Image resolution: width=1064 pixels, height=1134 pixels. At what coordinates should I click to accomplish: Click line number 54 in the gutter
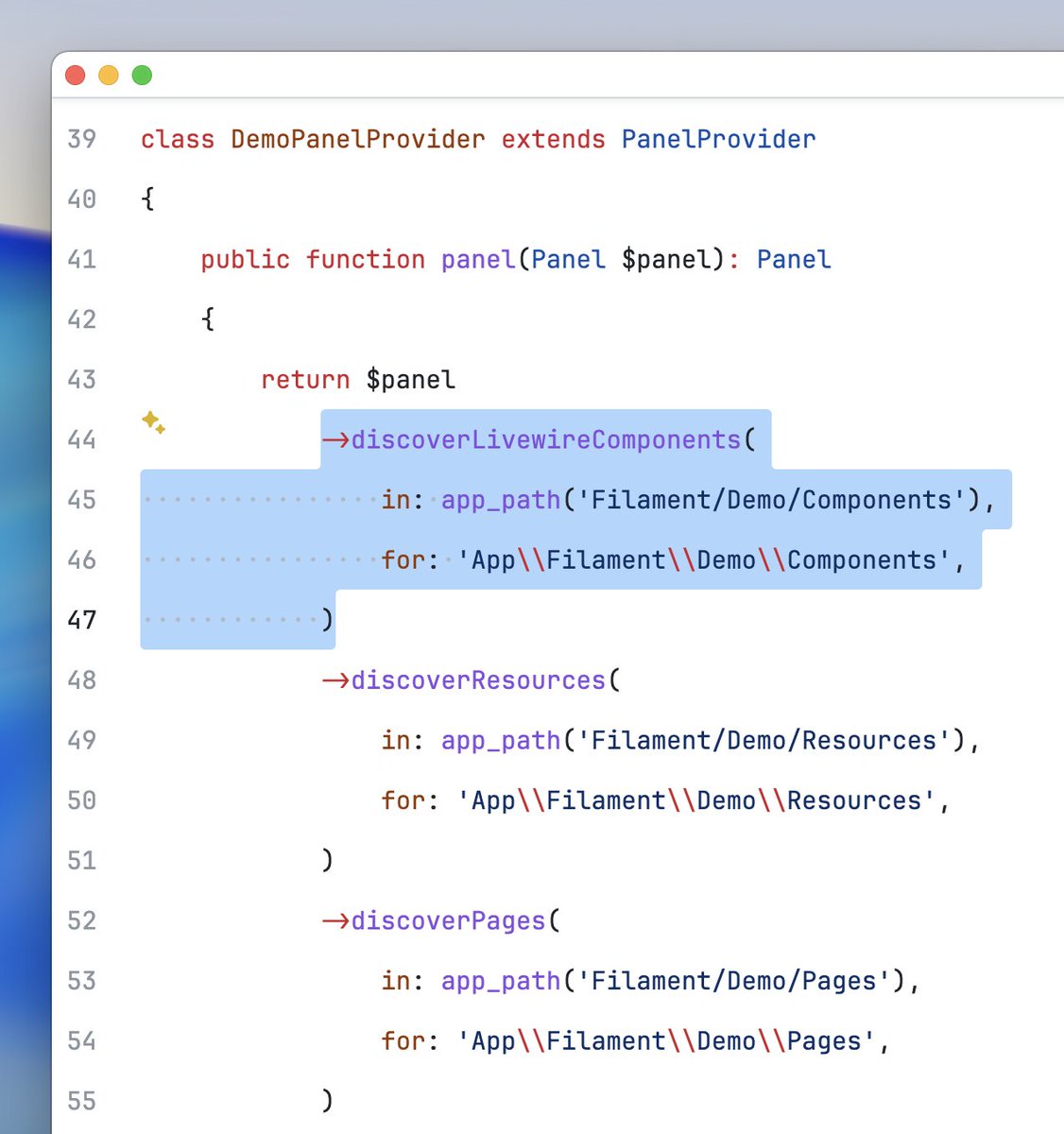(x=82, y=1041)
